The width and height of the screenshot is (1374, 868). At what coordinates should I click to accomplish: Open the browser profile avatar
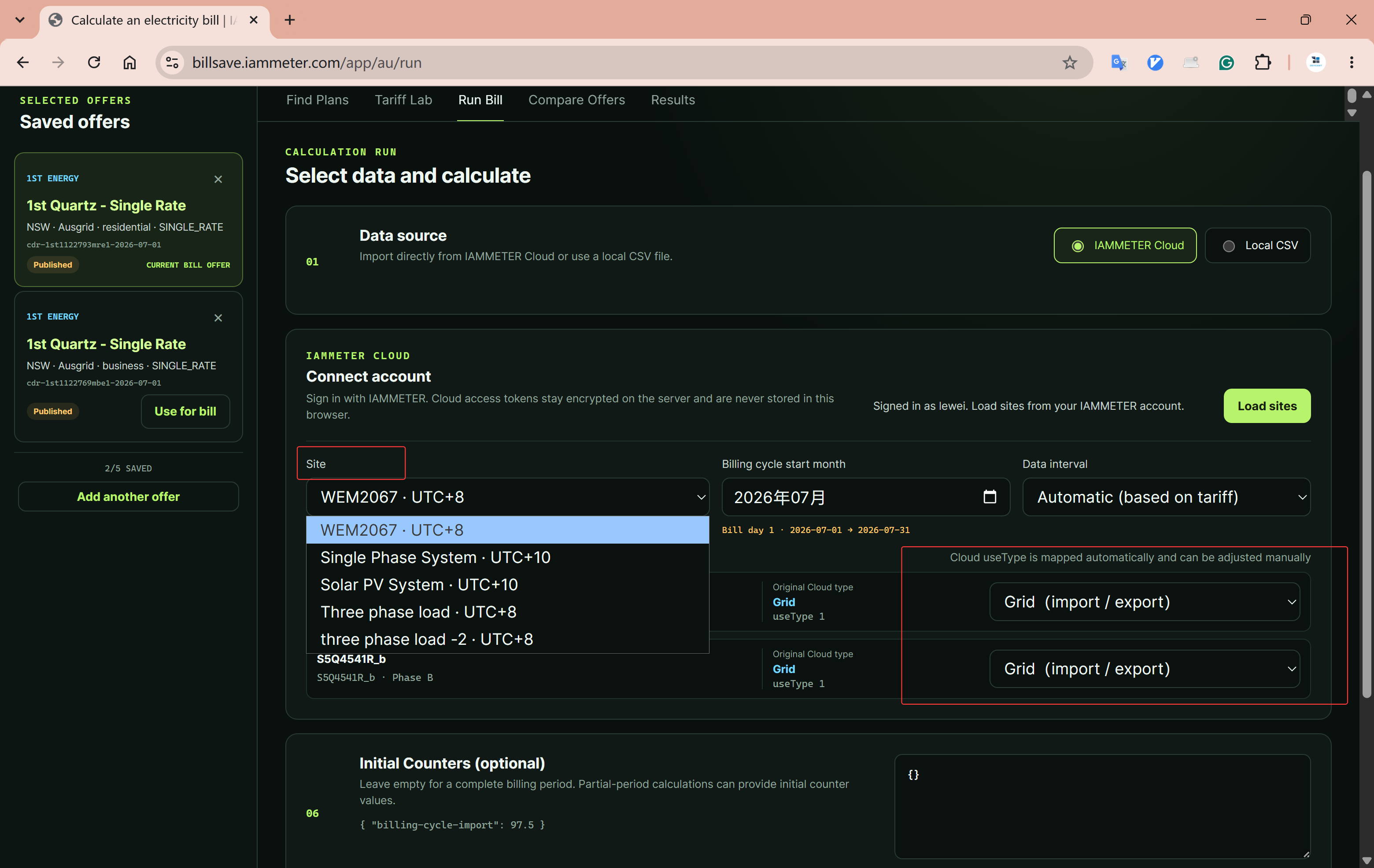coord(1316,62)
